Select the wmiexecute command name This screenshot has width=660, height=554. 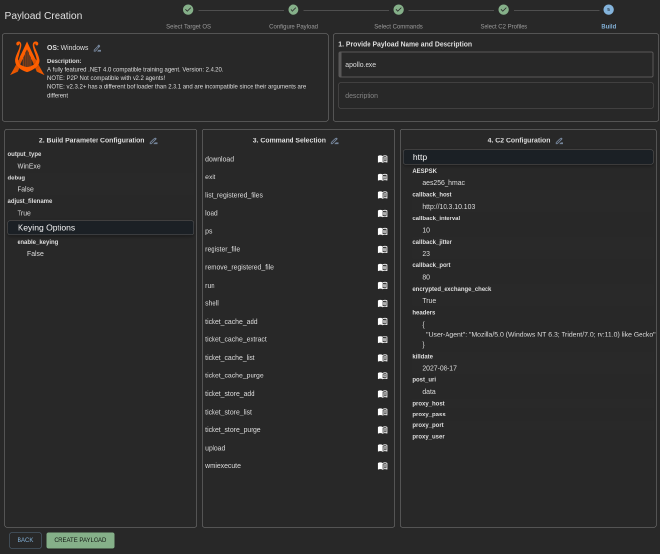click(223, 466)
